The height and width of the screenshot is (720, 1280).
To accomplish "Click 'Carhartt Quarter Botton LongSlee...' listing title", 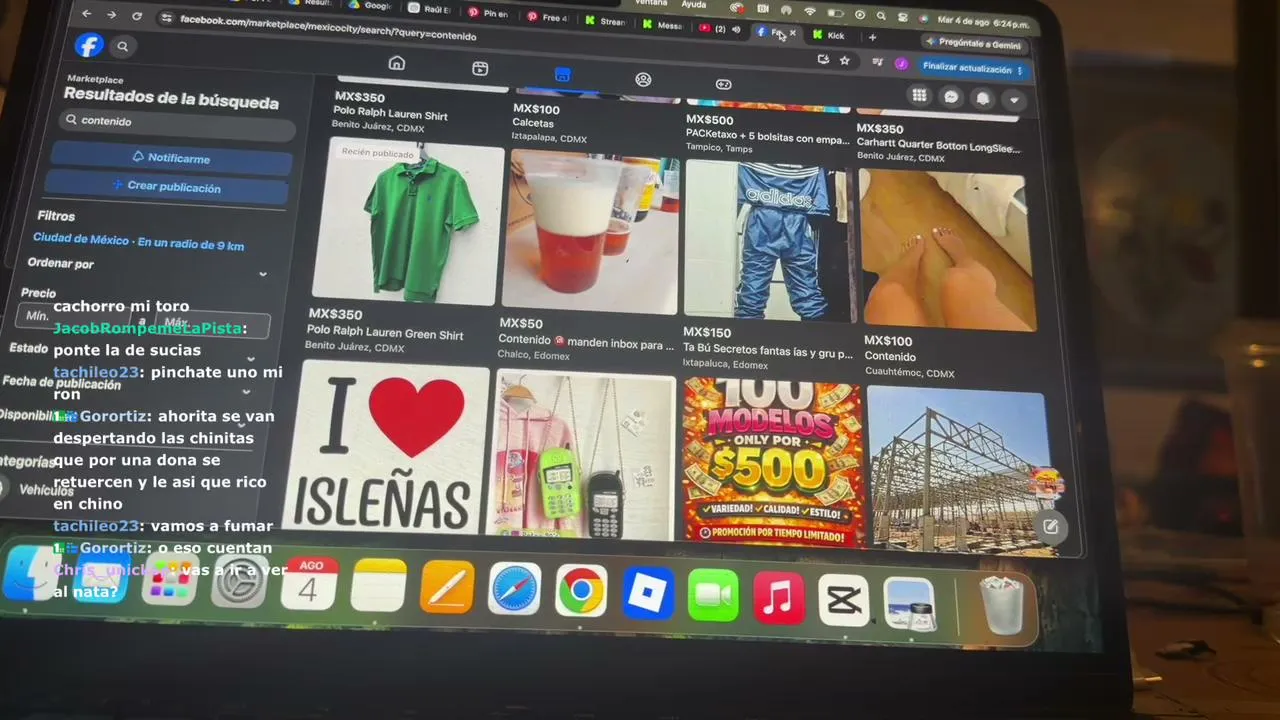I will click(938, 146).
